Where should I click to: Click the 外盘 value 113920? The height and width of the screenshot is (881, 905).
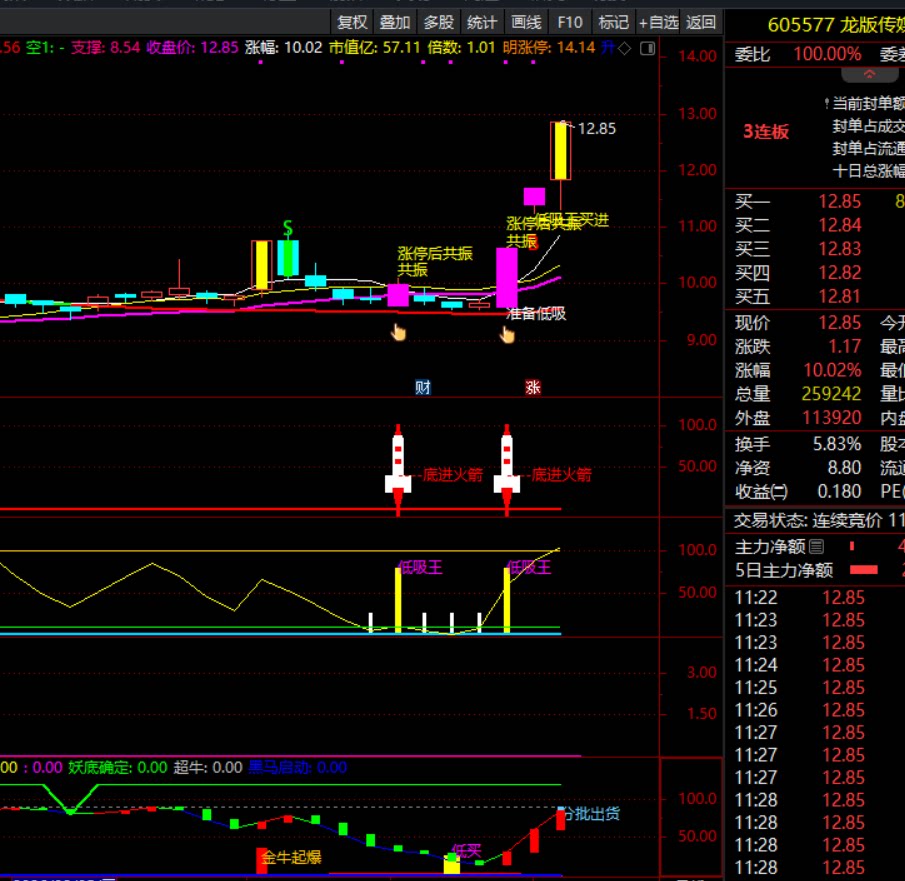832,417
